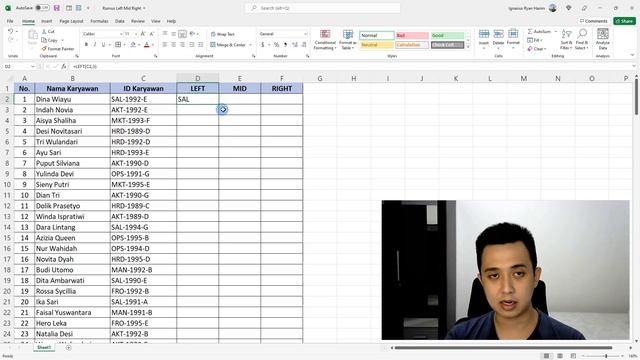
Task: Select cell D2 containing SAL
Action: point(198,99)
